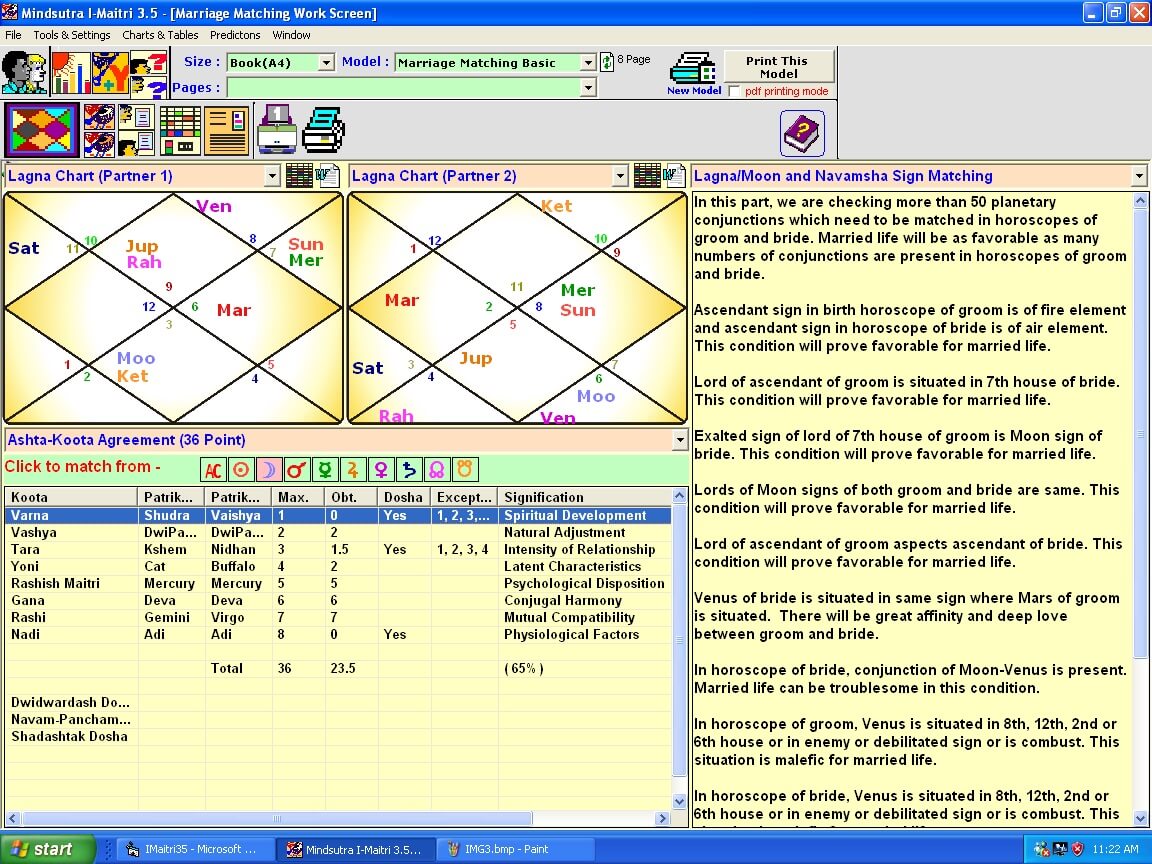Expand Ashta-Koota Agreement (36 Point) dropdown

pyautogui.click(x=680, y=440)
